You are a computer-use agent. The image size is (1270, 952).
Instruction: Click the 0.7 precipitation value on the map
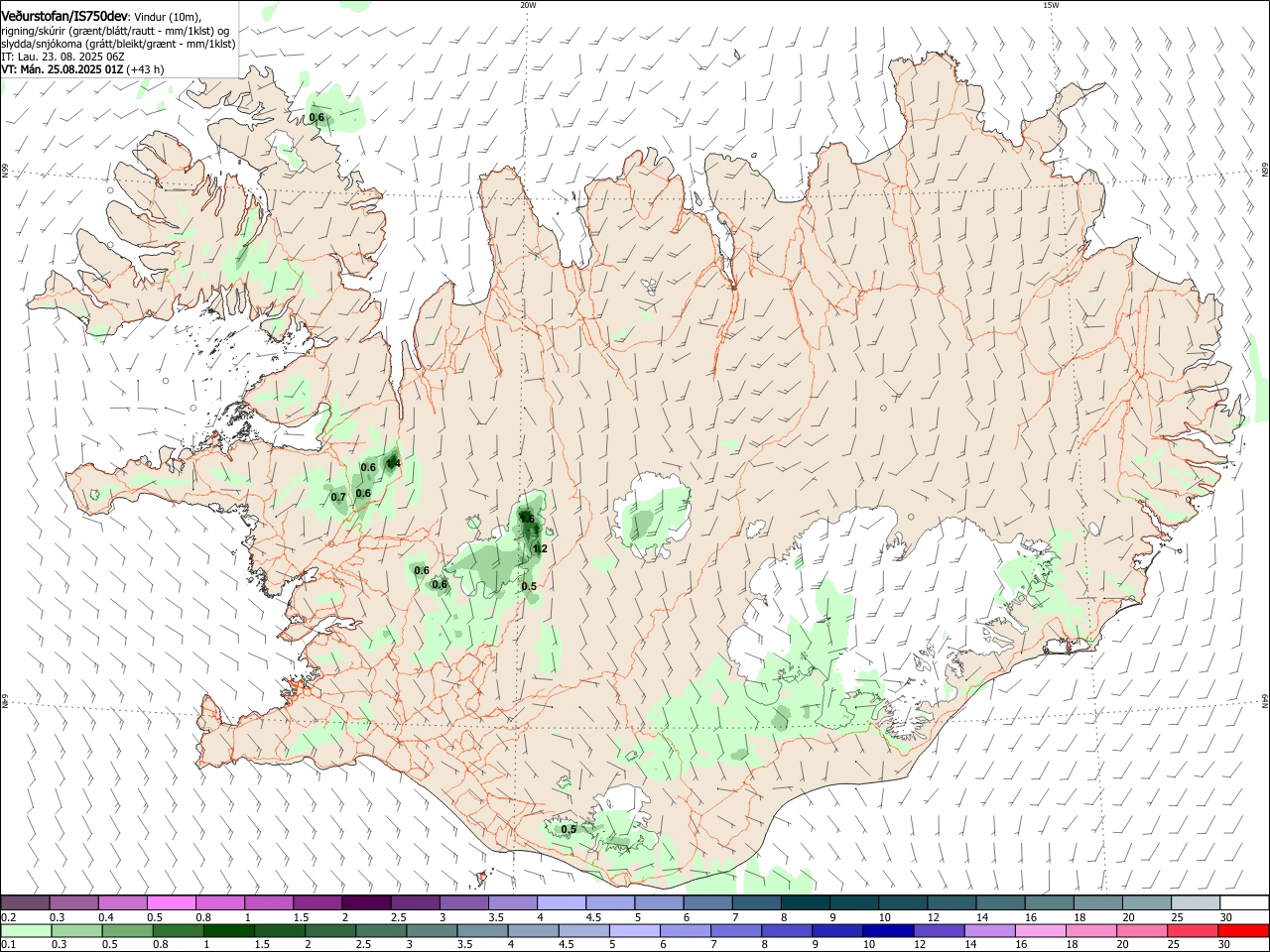pos(338,497)
